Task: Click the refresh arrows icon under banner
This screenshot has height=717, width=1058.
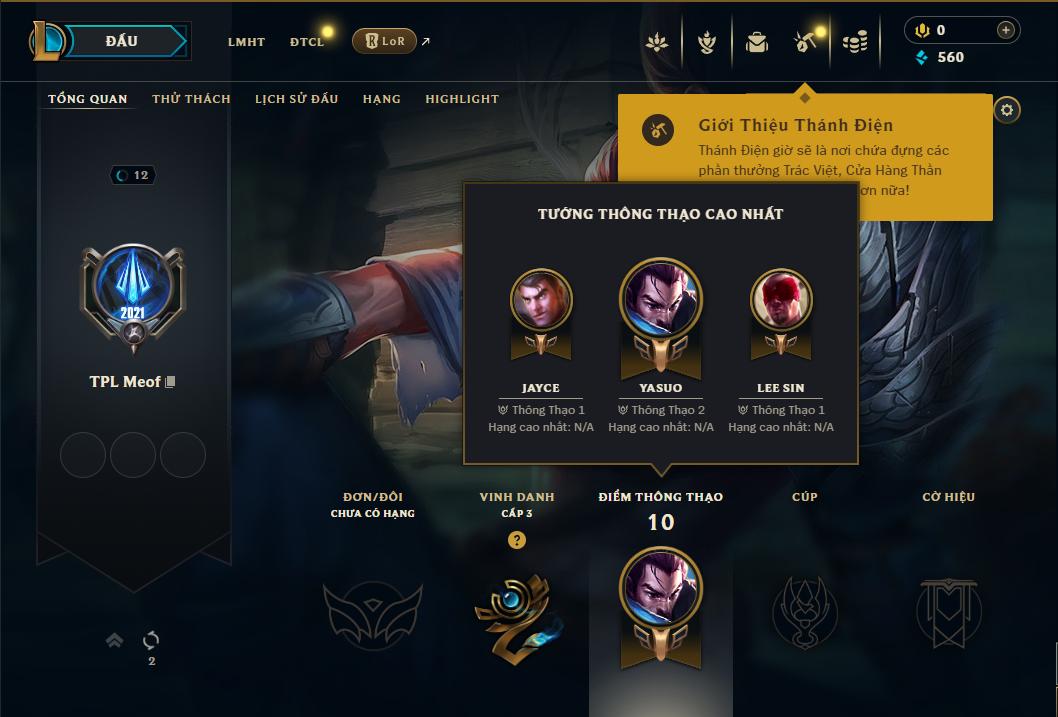Action: point(151,640)
